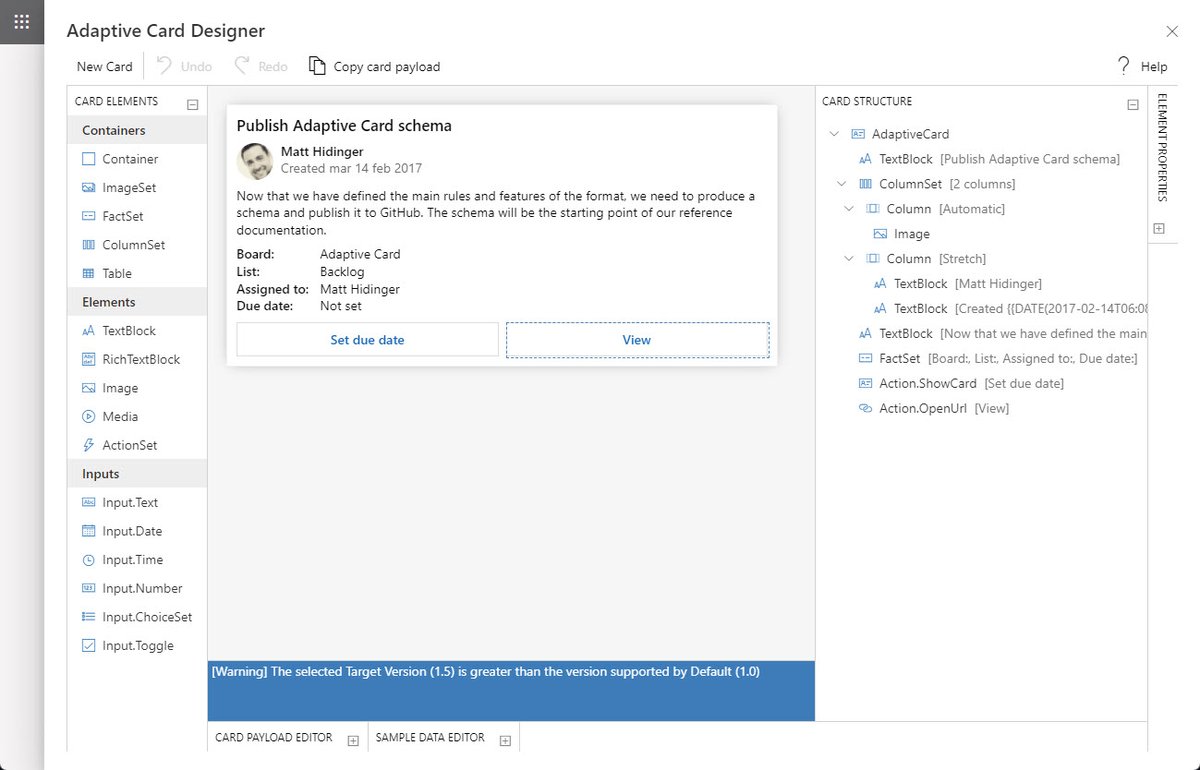The image size is (1200, 770).
Task: Select TextBlock [Publish Adaptive Card schema] in tree
Action: tap(989, 159)
